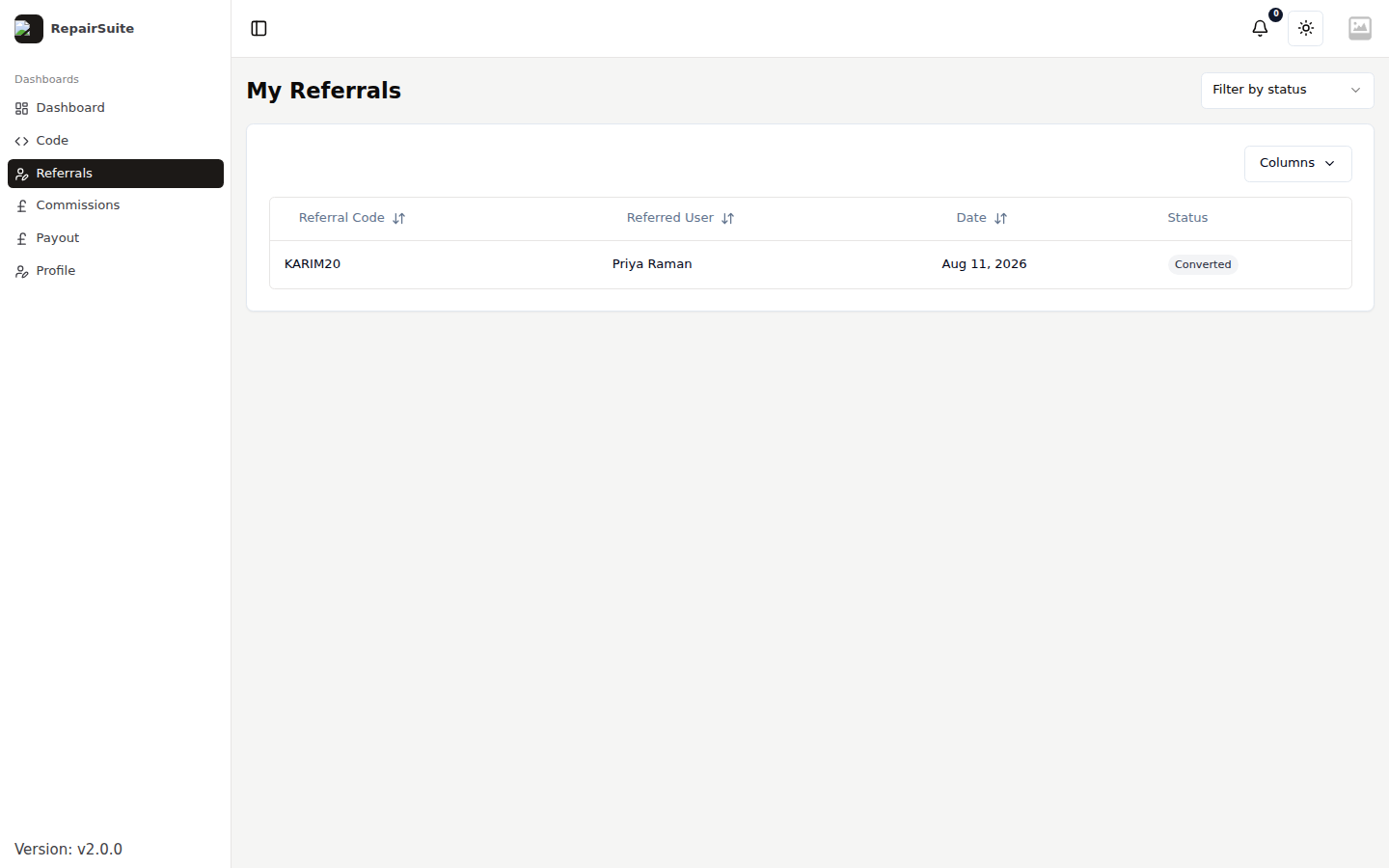Click the Converted status badge
1389x868 pixels.
[x=1203, y=264]
